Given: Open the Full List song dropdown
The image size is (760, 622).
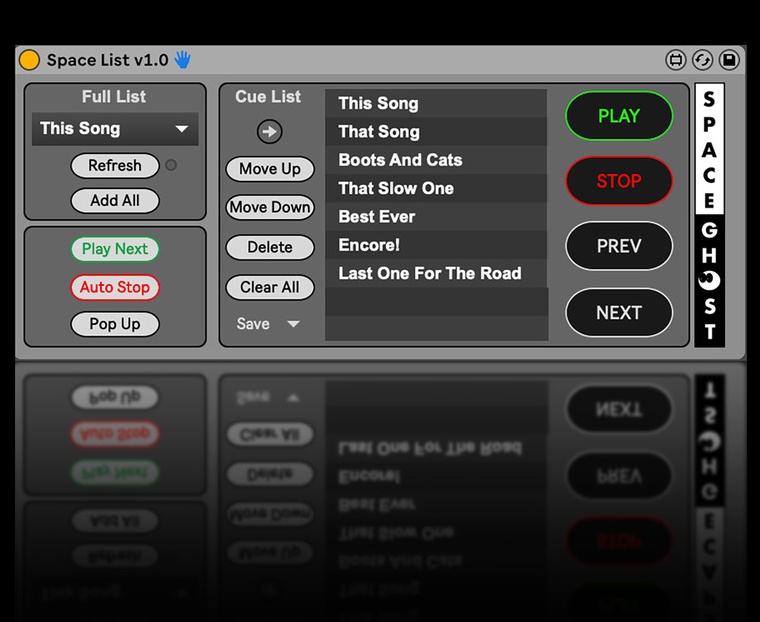Looking at the screenshot, I should click(x=115, y=129).
